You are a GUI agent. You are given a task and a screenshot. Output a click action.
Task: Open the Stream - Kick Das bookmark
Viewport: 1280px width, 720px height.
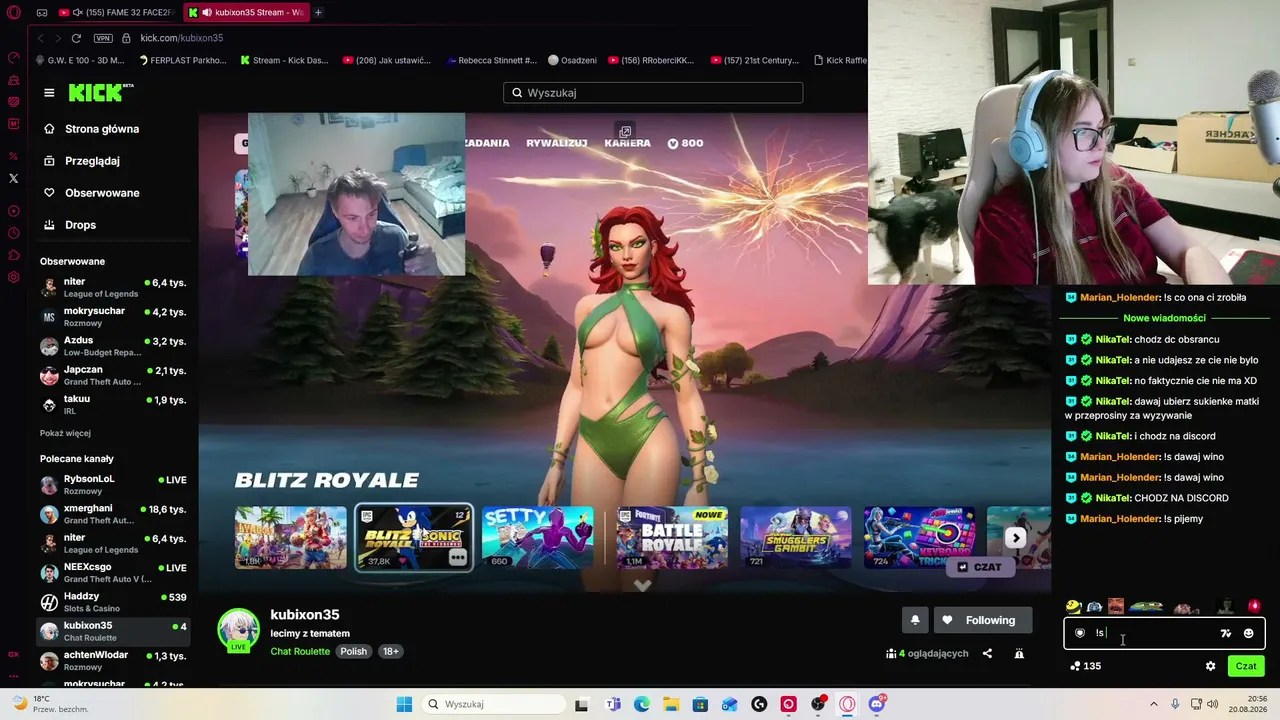tap(284, 60)
